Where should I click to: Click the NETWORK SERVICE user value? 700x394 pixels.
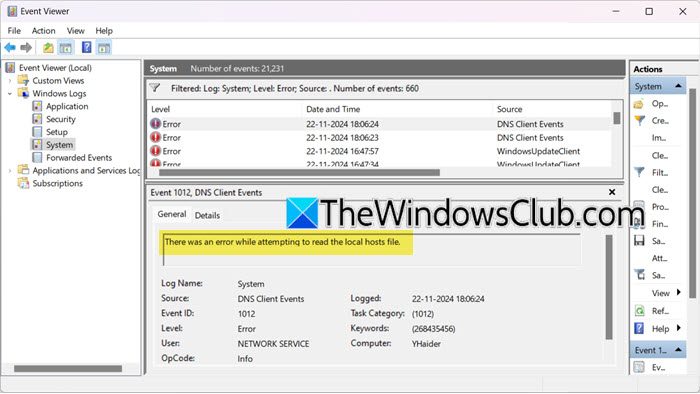coord(273,344)
